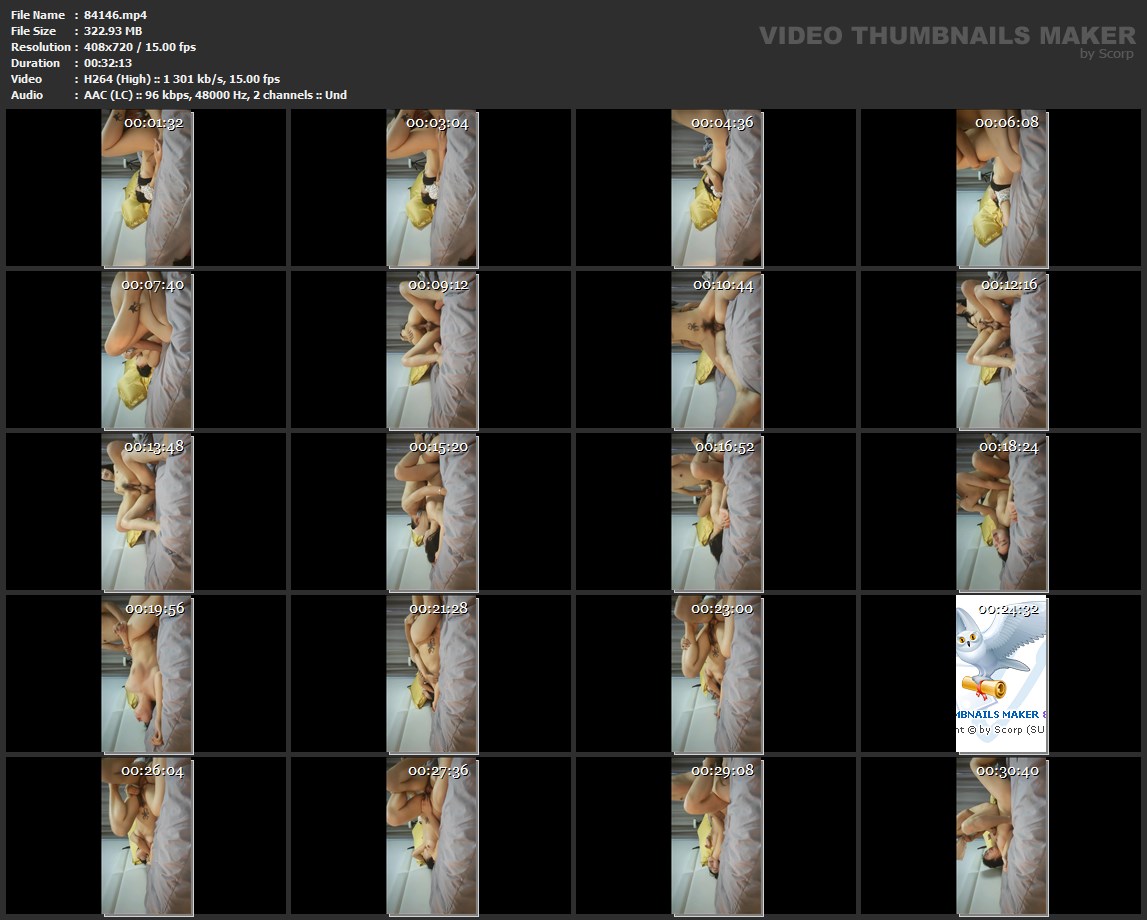Click the frame at timestamp 00:21:28

pyautogui.click(x=432, y=673)
